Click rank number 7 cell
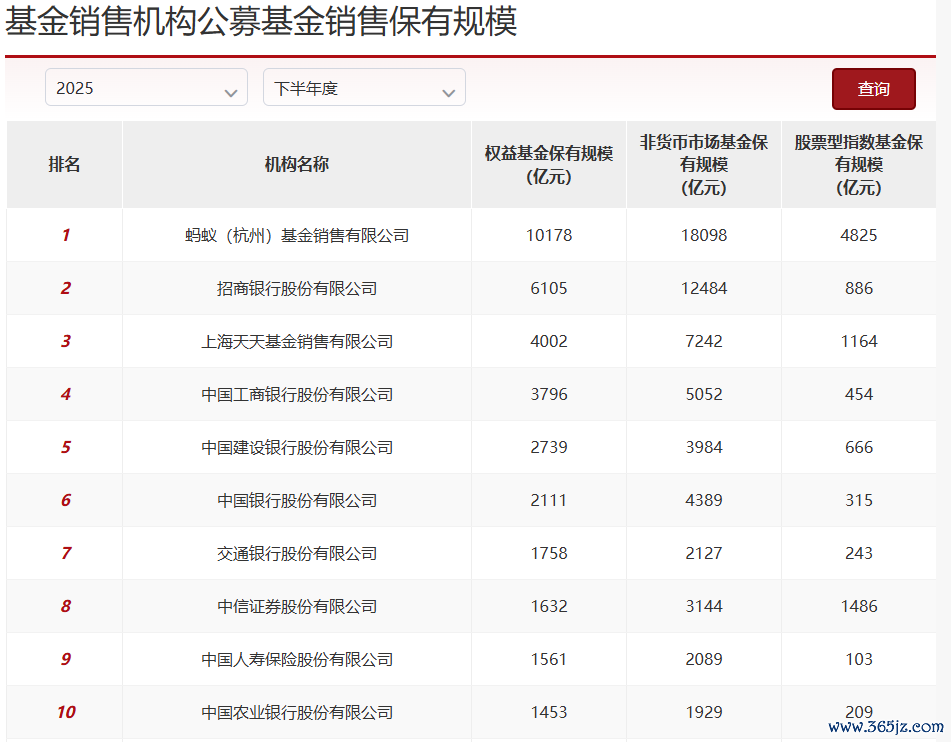This screenshot has width=951, height=742. click(66, 553)
